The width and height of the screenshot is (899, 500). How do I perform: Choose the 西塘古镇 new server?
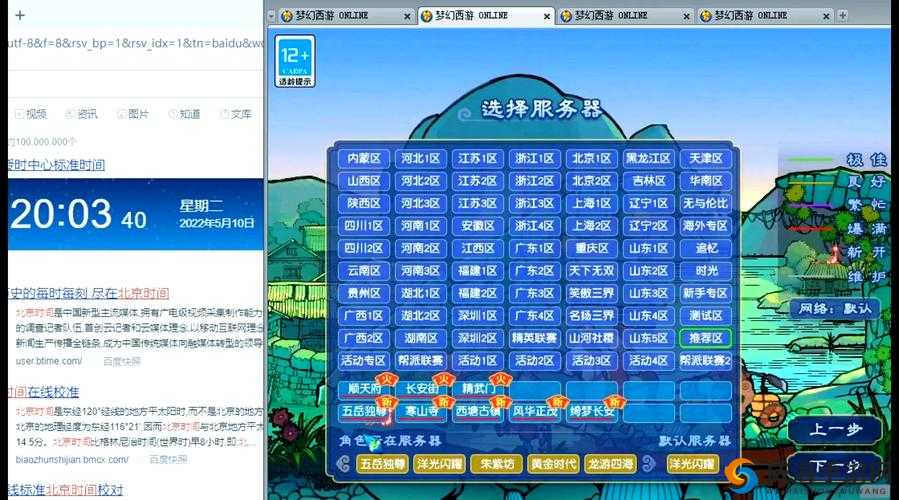(x=477, y=412)
